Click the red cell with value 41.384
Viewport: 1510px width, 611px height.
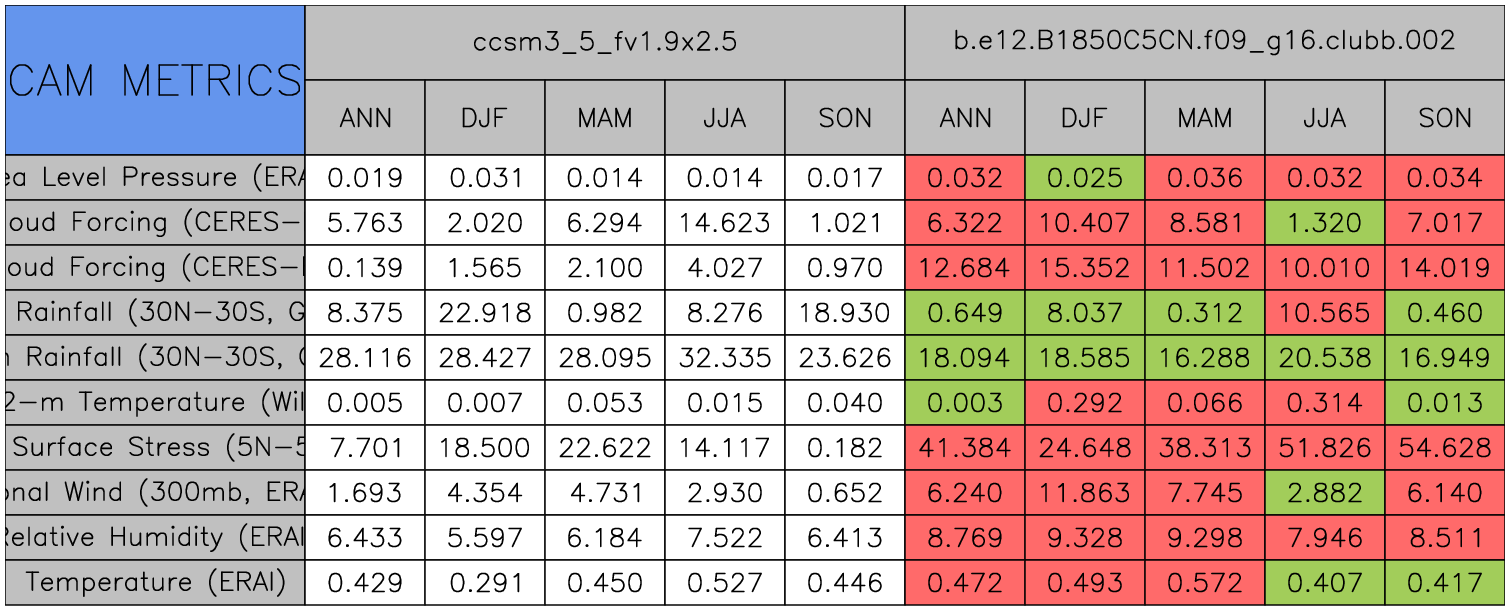pos(965,447)
